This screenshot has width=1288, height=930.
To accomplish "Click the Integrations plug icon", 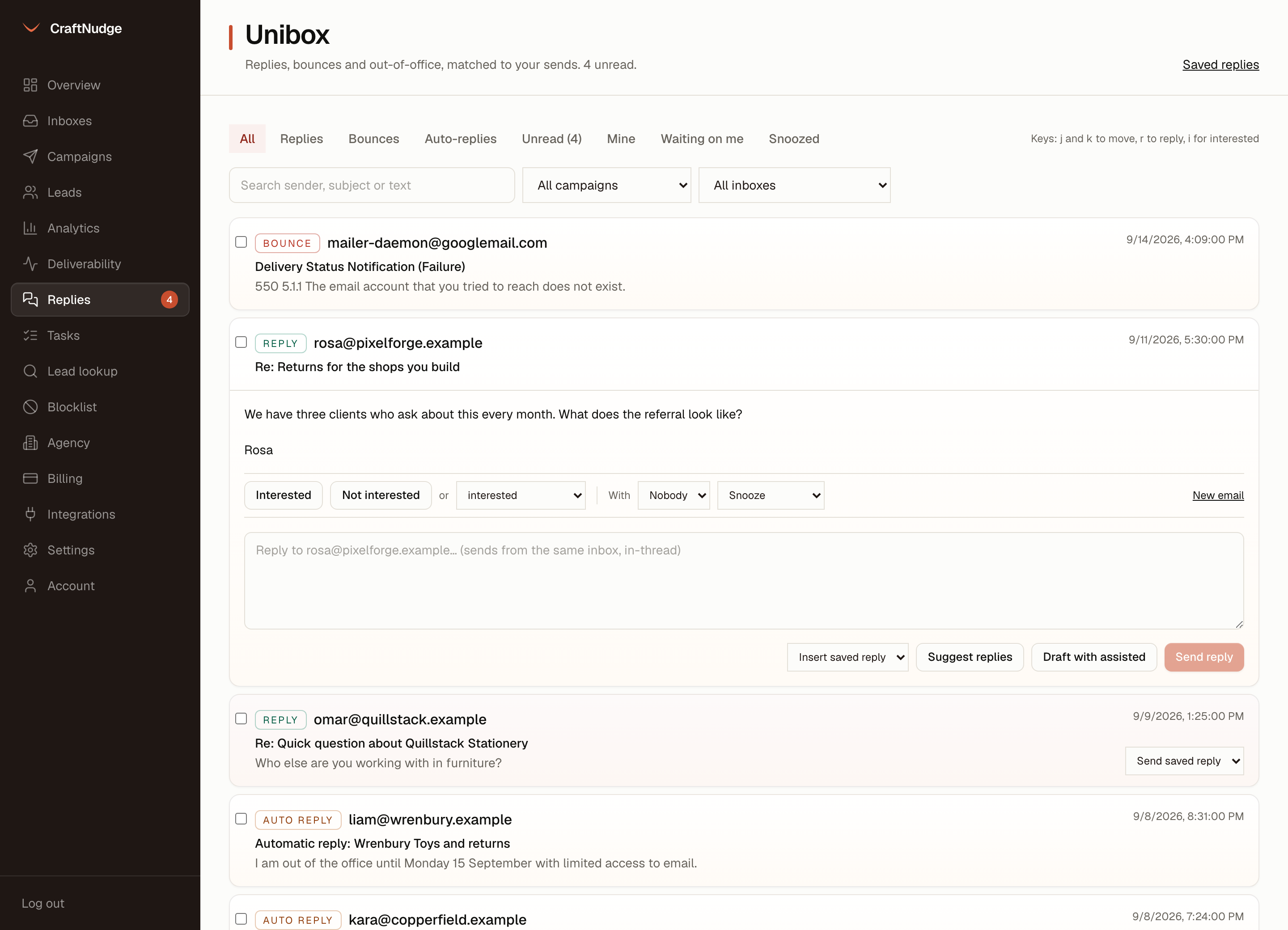I will (30, 514).
